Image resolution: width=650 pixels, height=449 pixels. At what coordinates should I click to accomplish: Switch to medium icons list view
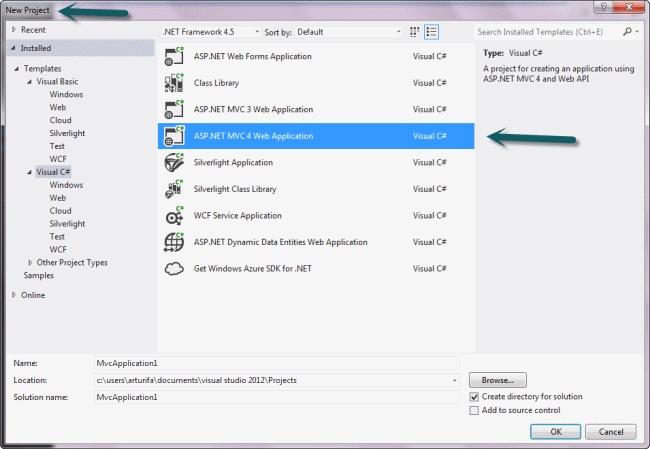point(431,32)
